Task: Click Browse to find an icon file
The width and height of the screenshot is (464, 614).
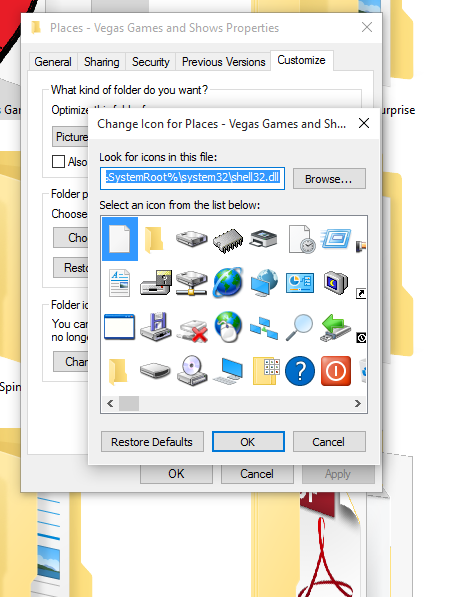Action: [329, 179]
